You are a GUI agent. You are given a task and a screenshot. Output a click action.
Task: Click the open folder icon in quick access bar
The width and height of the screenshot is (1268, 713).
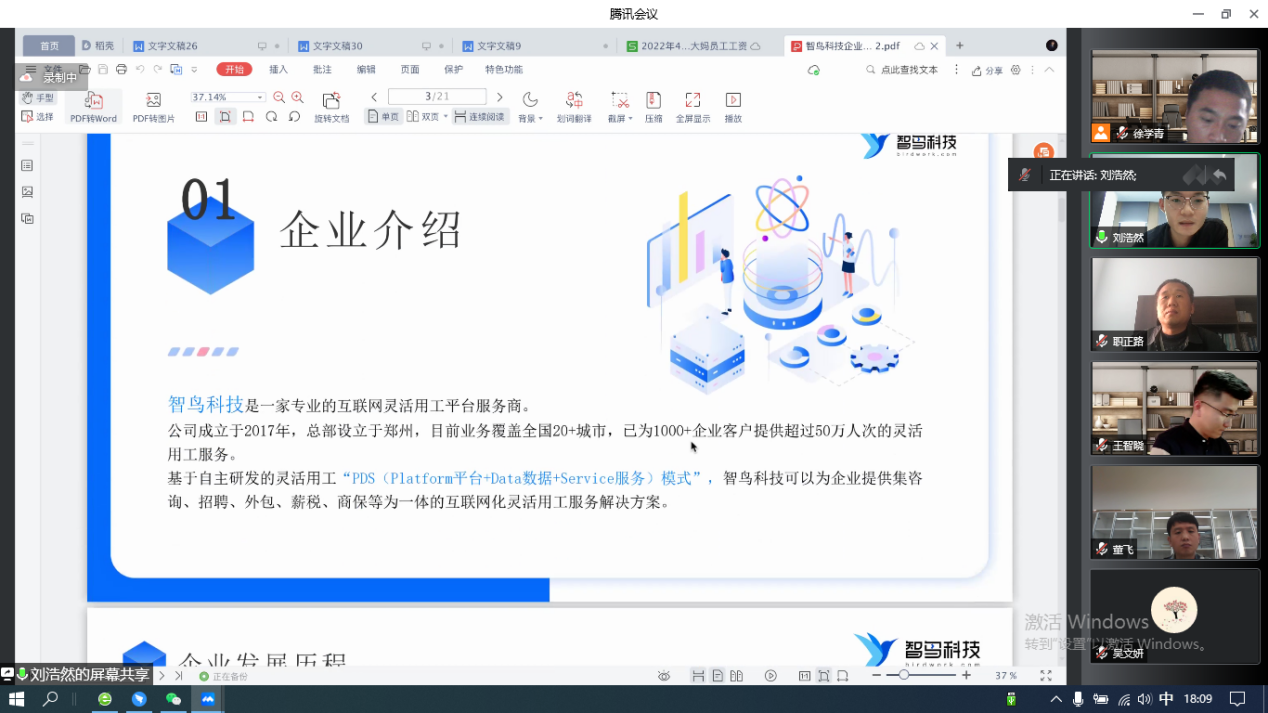tap(84, 70)
